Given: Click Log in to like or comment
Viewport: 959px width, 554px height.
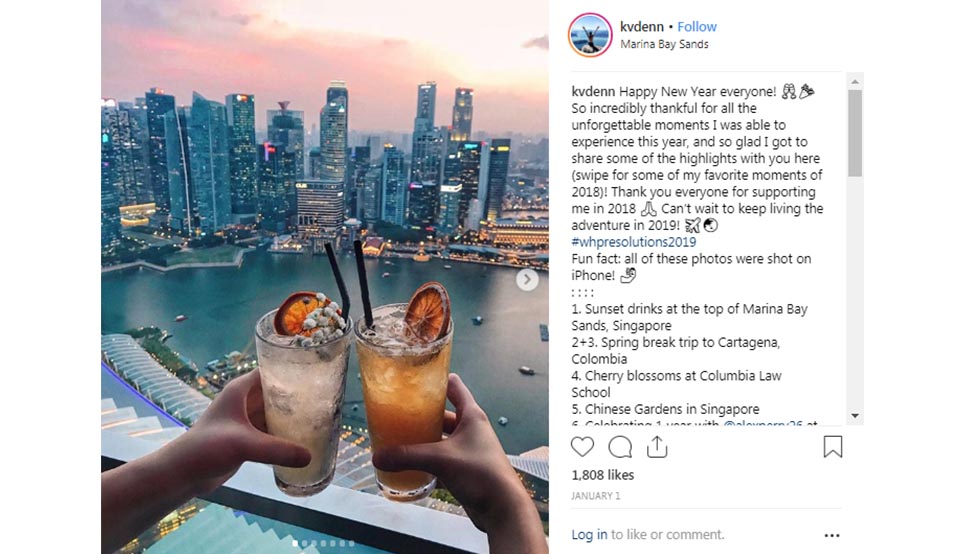Looking at the screenshot, I should click(x=589, y=534).
